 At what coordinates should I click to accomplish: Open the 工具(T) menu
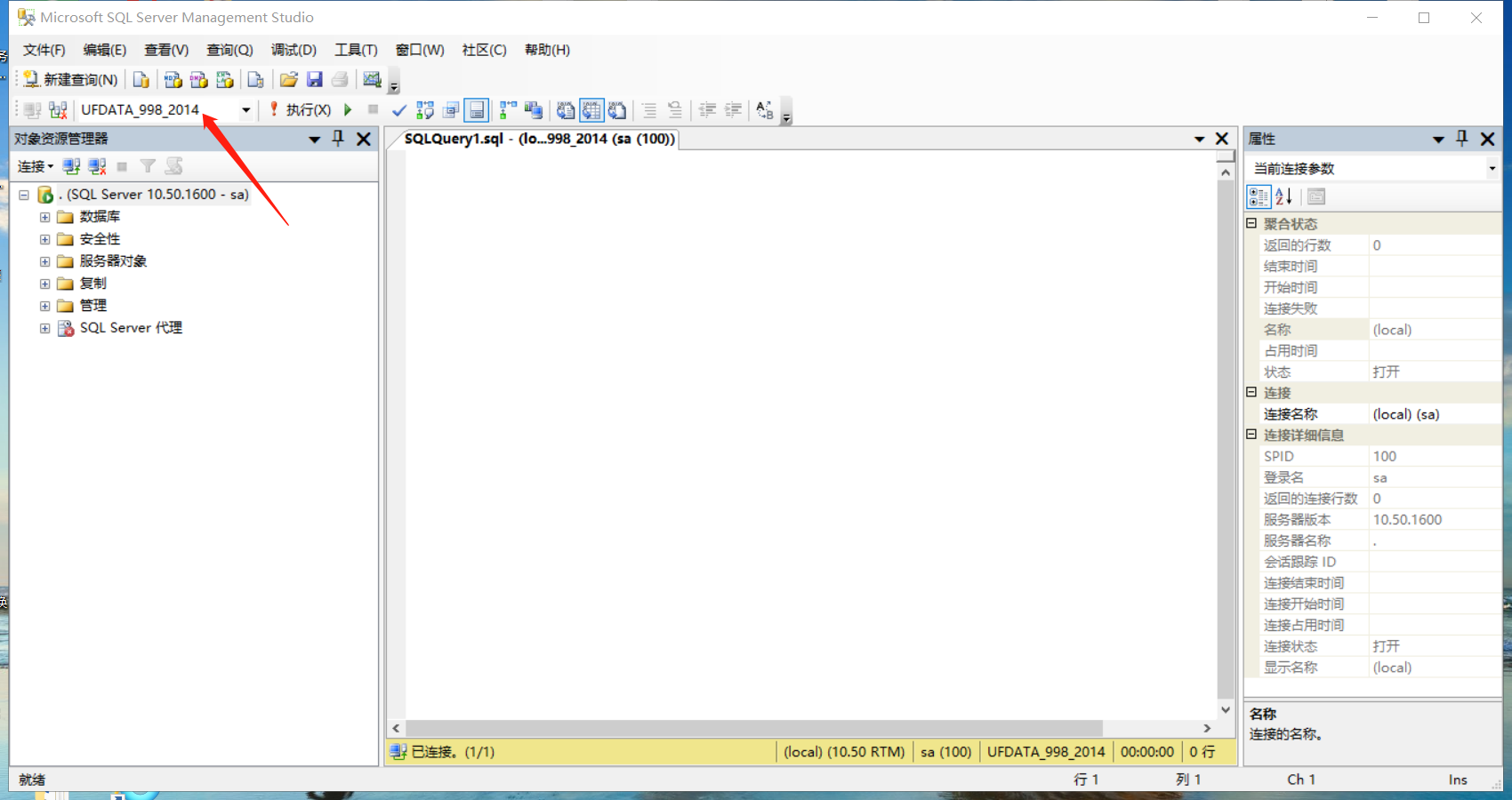[x=356, y=50]
